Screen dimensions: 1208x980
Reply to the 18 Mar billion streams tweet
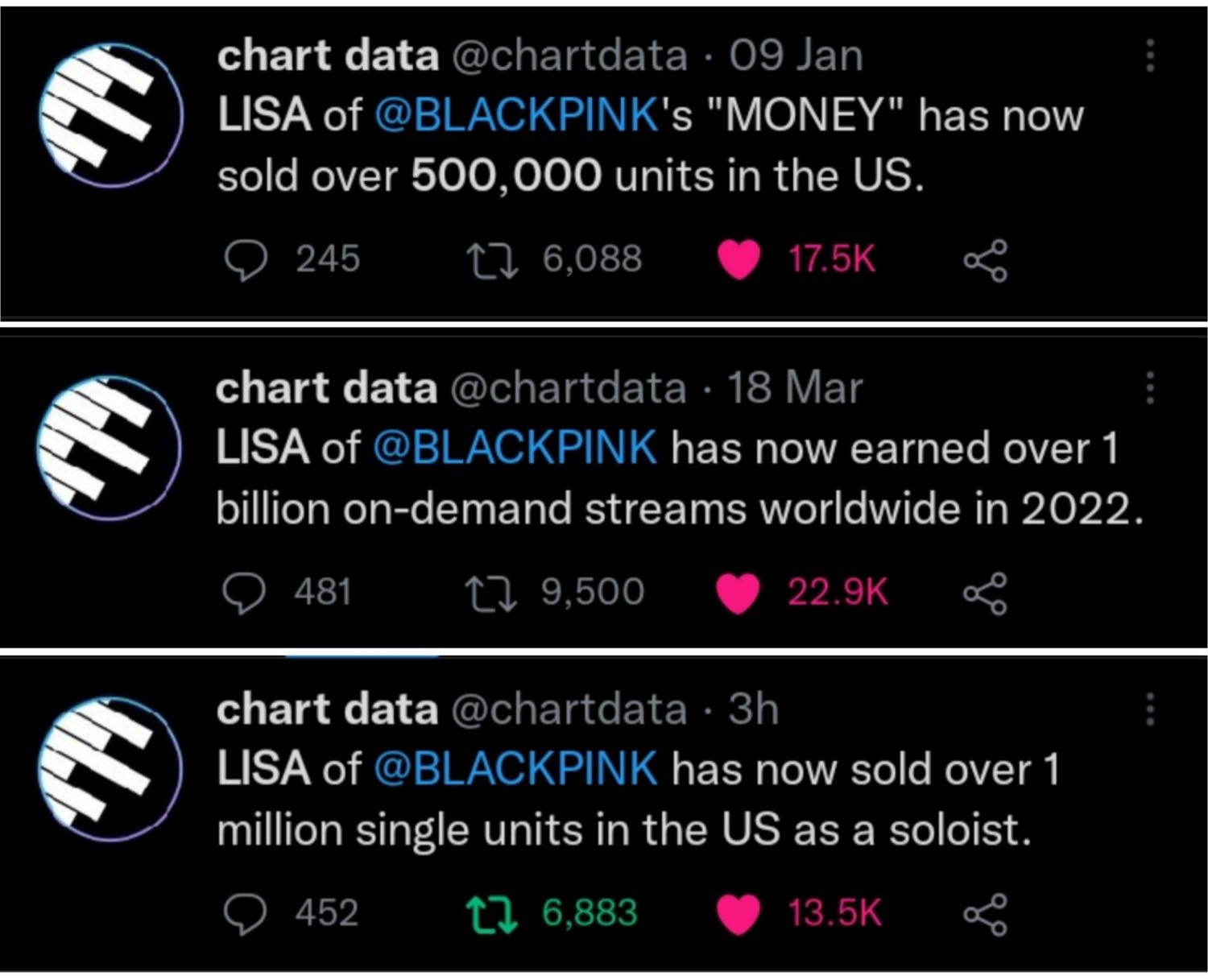pos(243,593)
